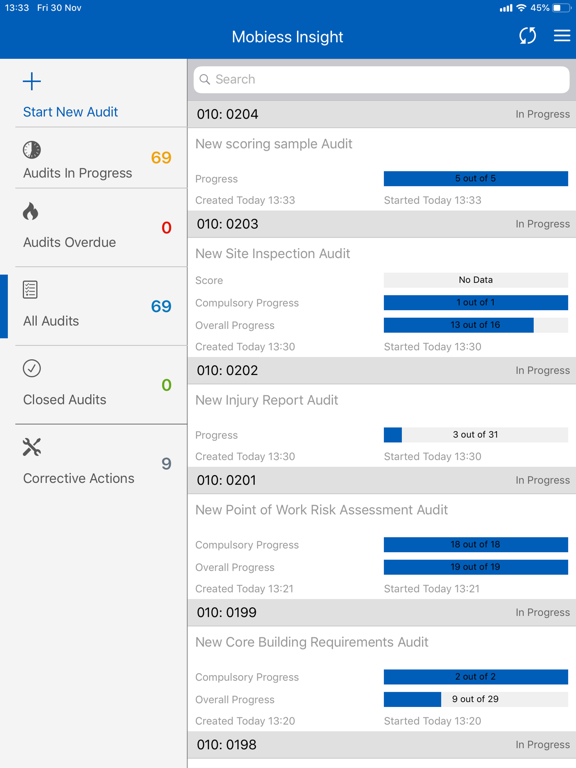This screenshot has width=576, height=768.
Task: Click the 13:33 clock in status bar
Action: pyautogui.click(x=17, y=8)
